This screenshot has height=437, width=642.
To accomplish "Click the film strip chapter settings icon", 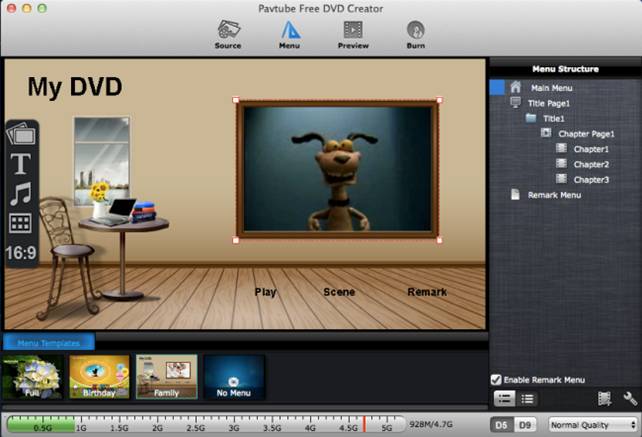I will pyautogui.click(x=604, y=399).
